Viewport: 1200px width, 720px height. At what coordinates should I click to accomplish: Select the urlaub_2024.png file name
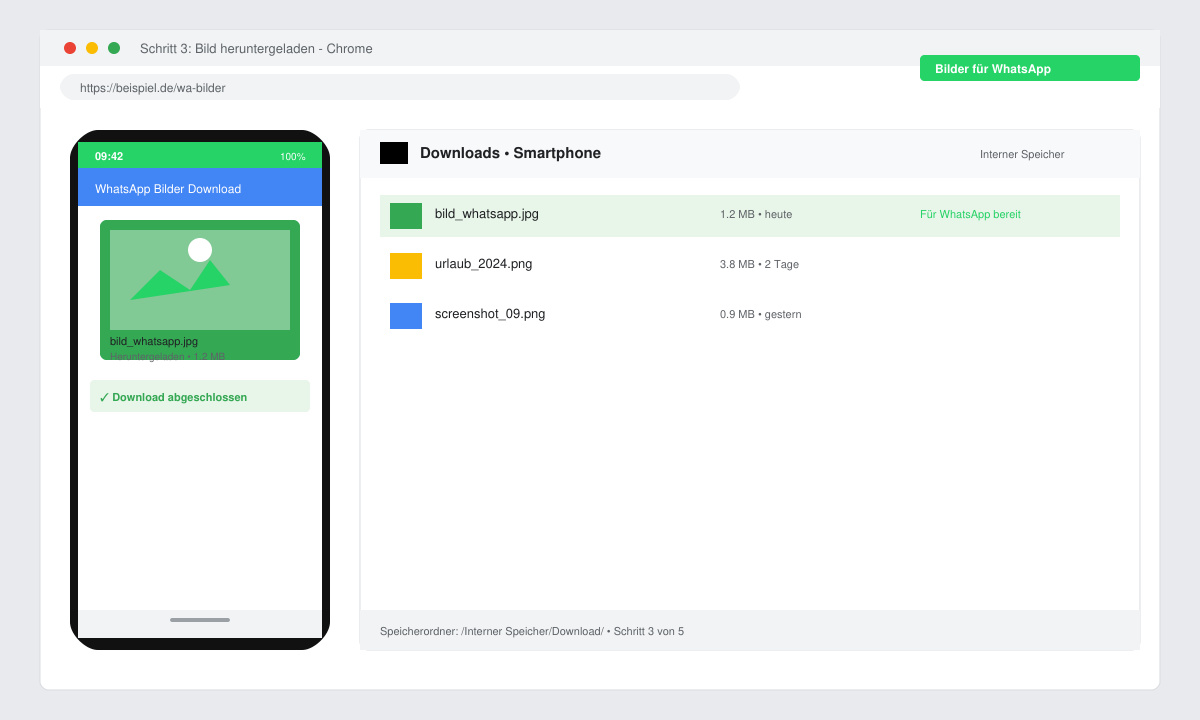[x=484, y=264]
